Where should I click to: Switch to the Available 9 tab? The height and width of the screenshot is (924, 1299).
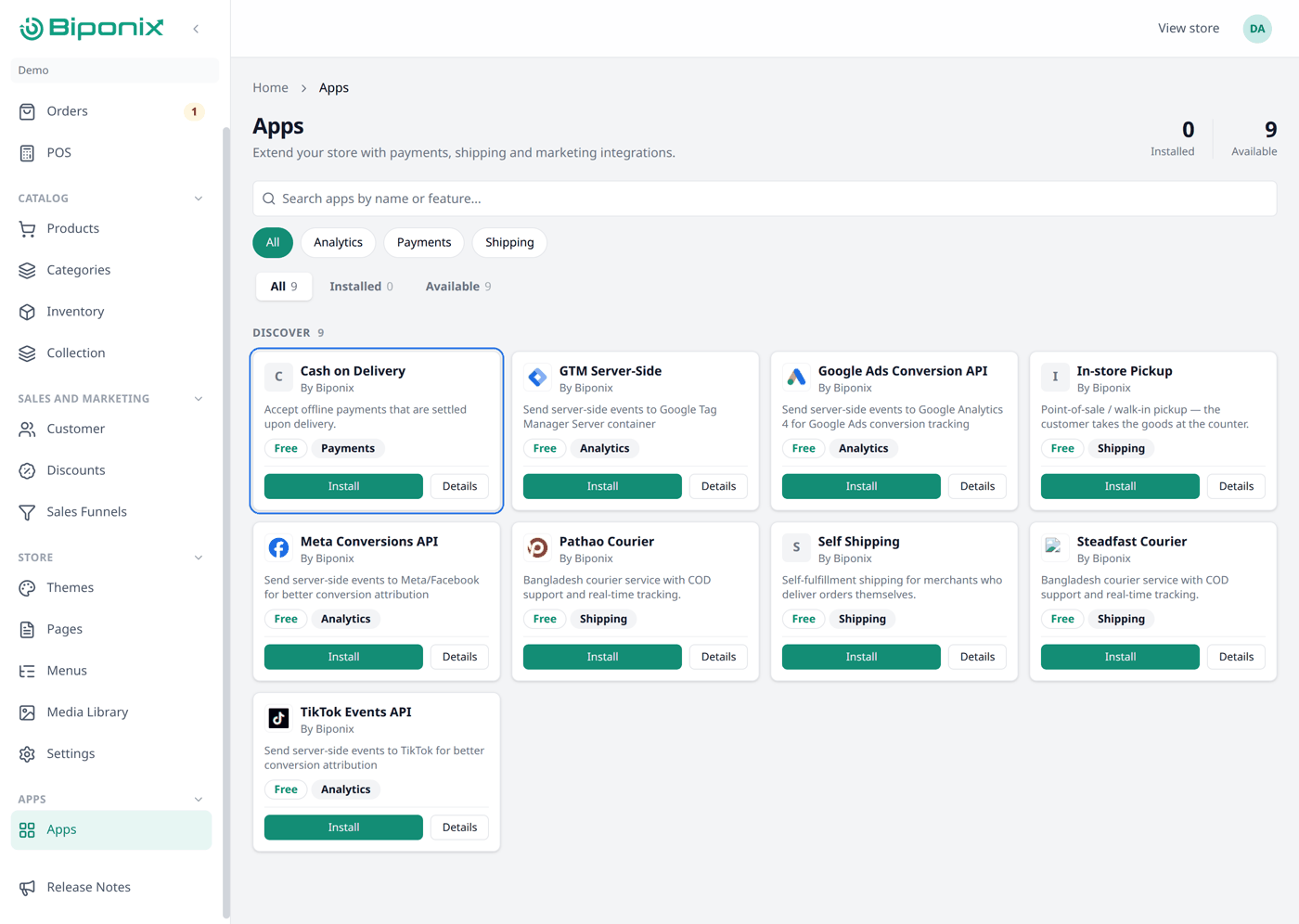click(458, 287)
